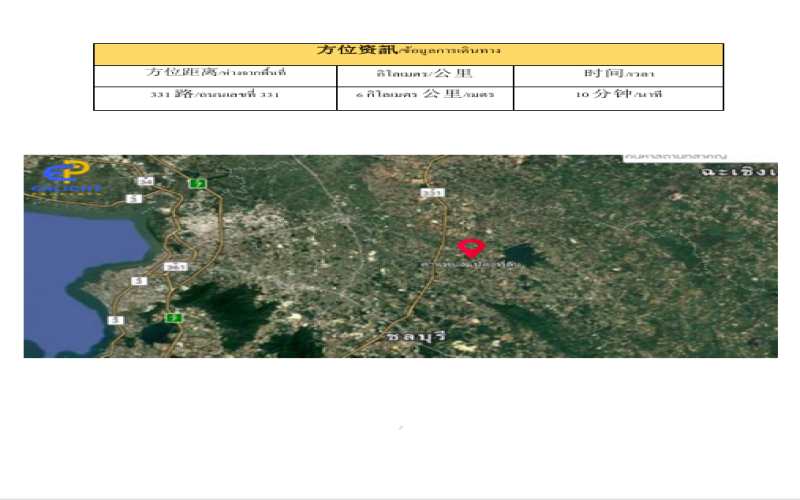Select the ฉะเชิงเทรา province label
Image resolution: width=800 pixels, height=500 pixels.
point(737,172)
